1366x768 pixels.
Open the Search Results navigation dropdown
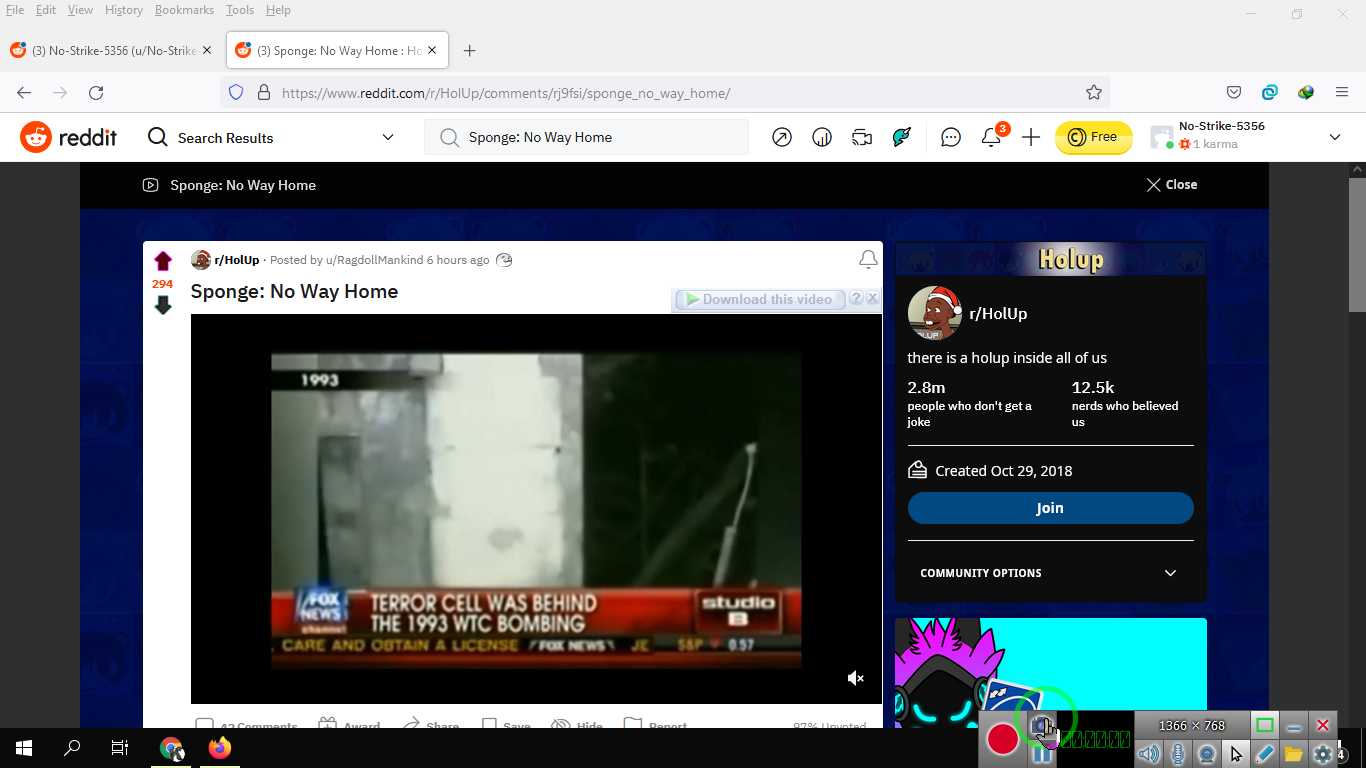(270, 138)
